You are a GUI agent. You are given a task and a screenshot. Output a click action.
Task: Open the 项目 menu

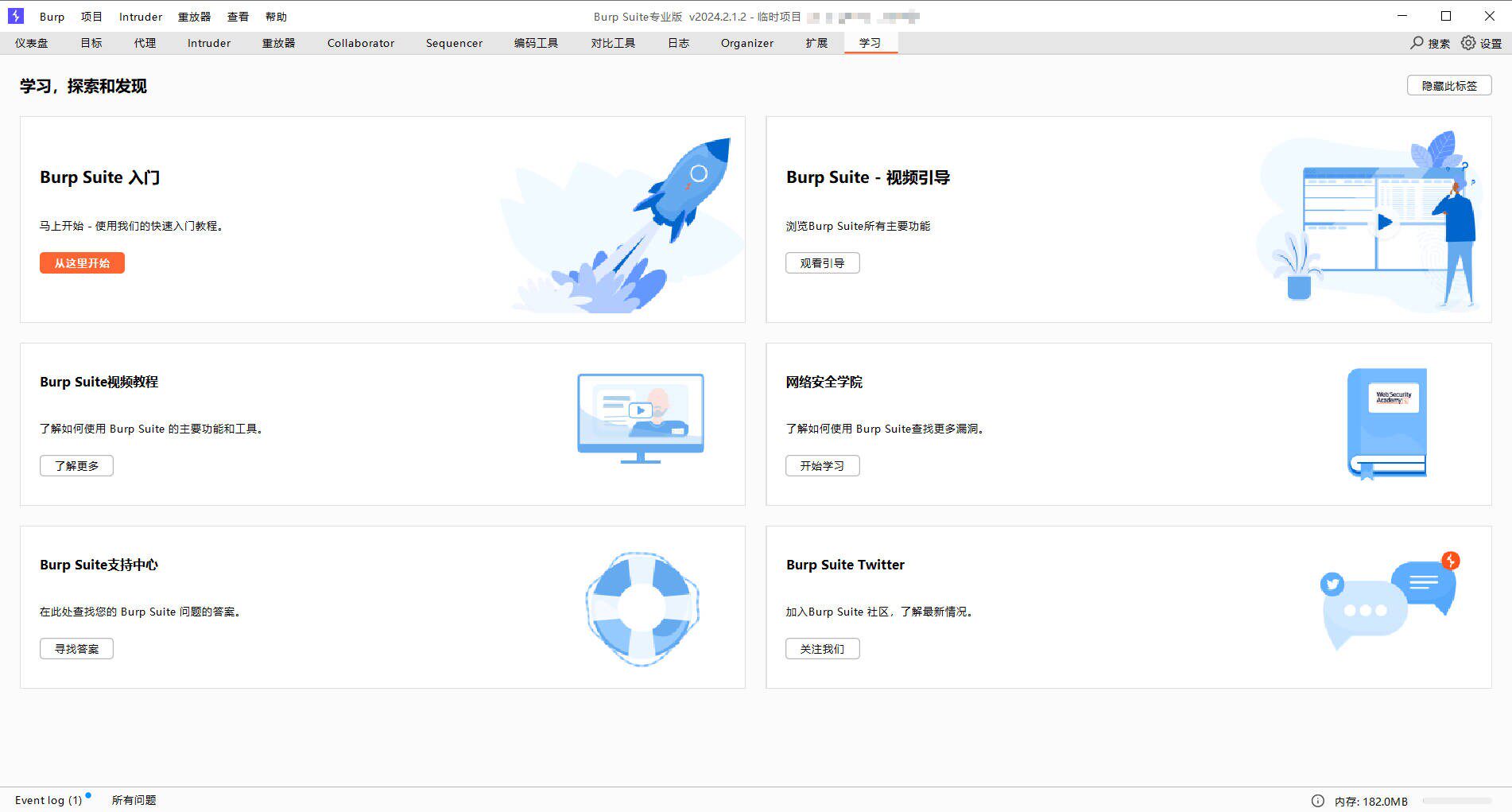[x=91, y=17]
